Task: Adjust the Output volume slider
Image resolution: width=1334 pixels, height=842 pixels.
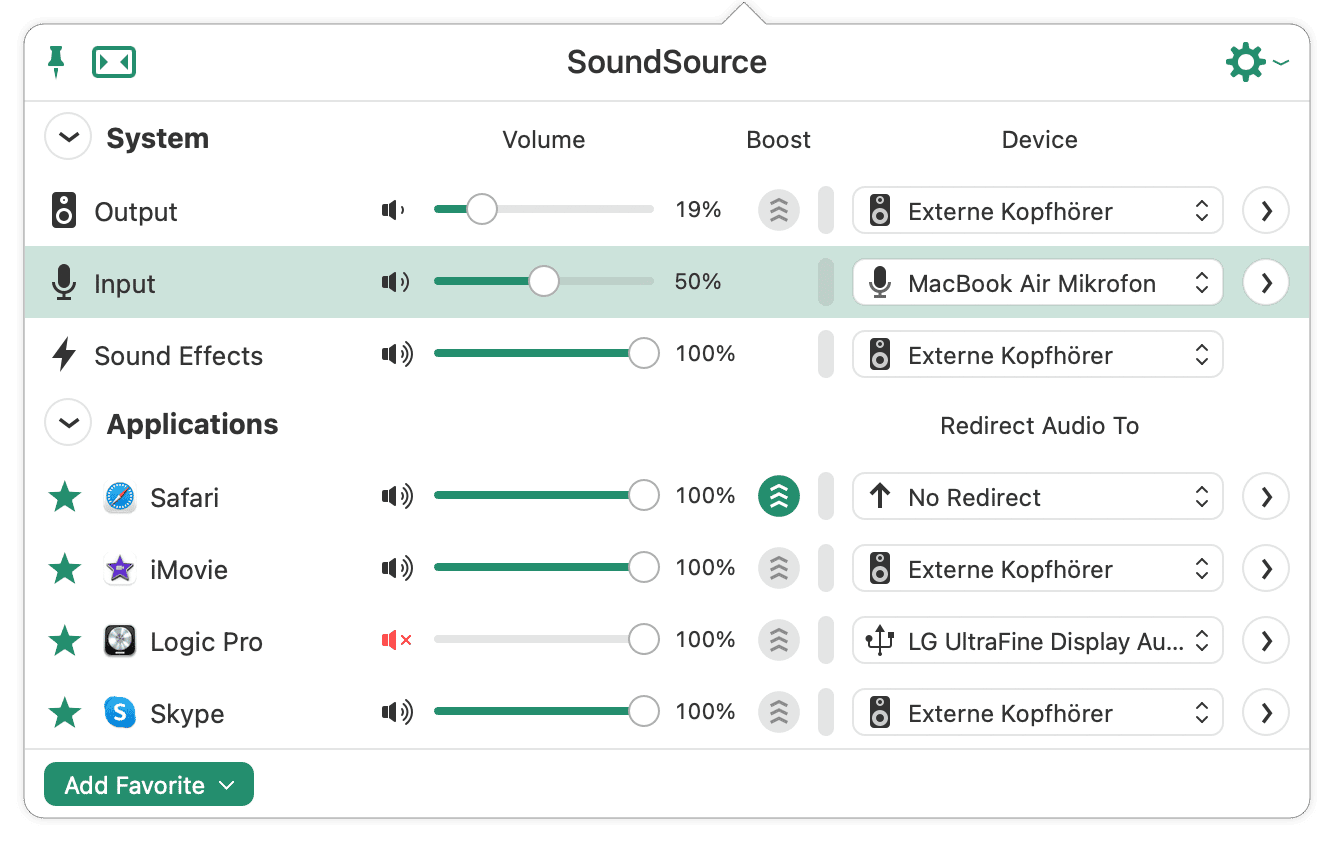Action: (544, 209)
